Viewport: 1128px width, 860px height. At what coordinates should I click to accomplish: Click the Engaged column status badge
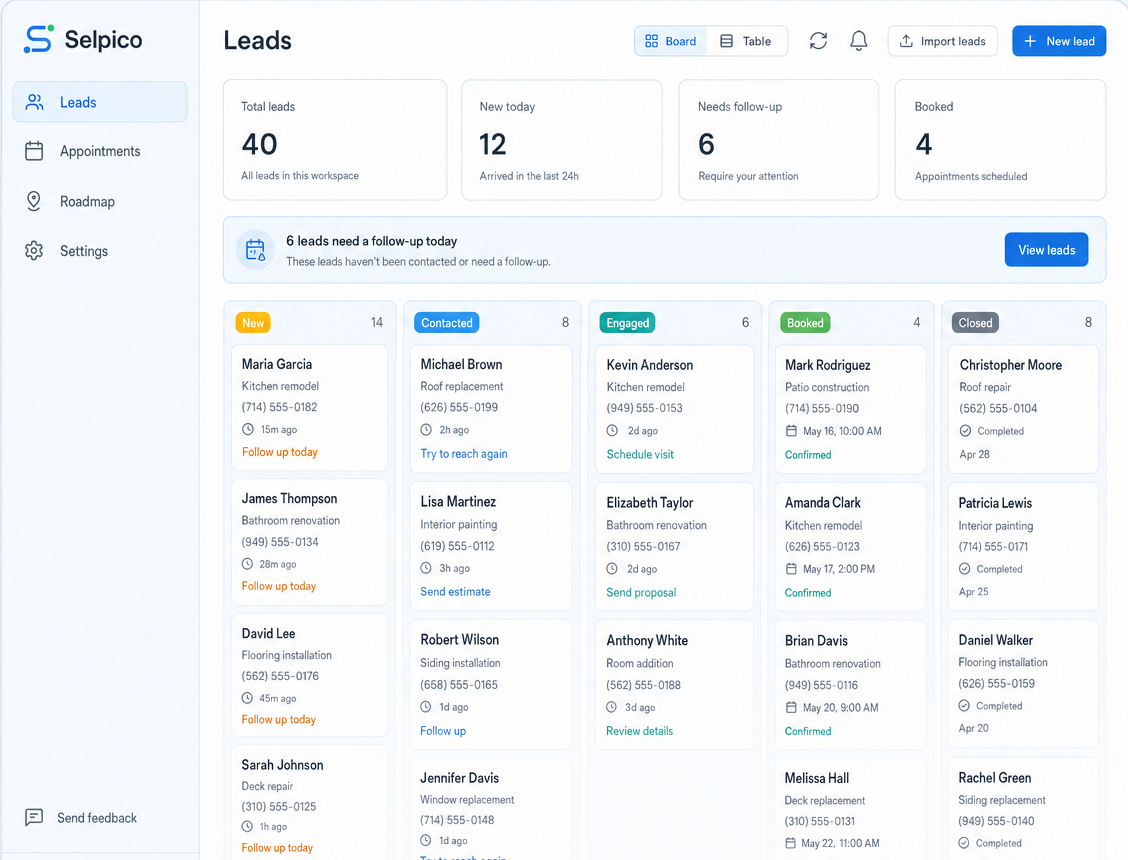click(x=627, y=322)
